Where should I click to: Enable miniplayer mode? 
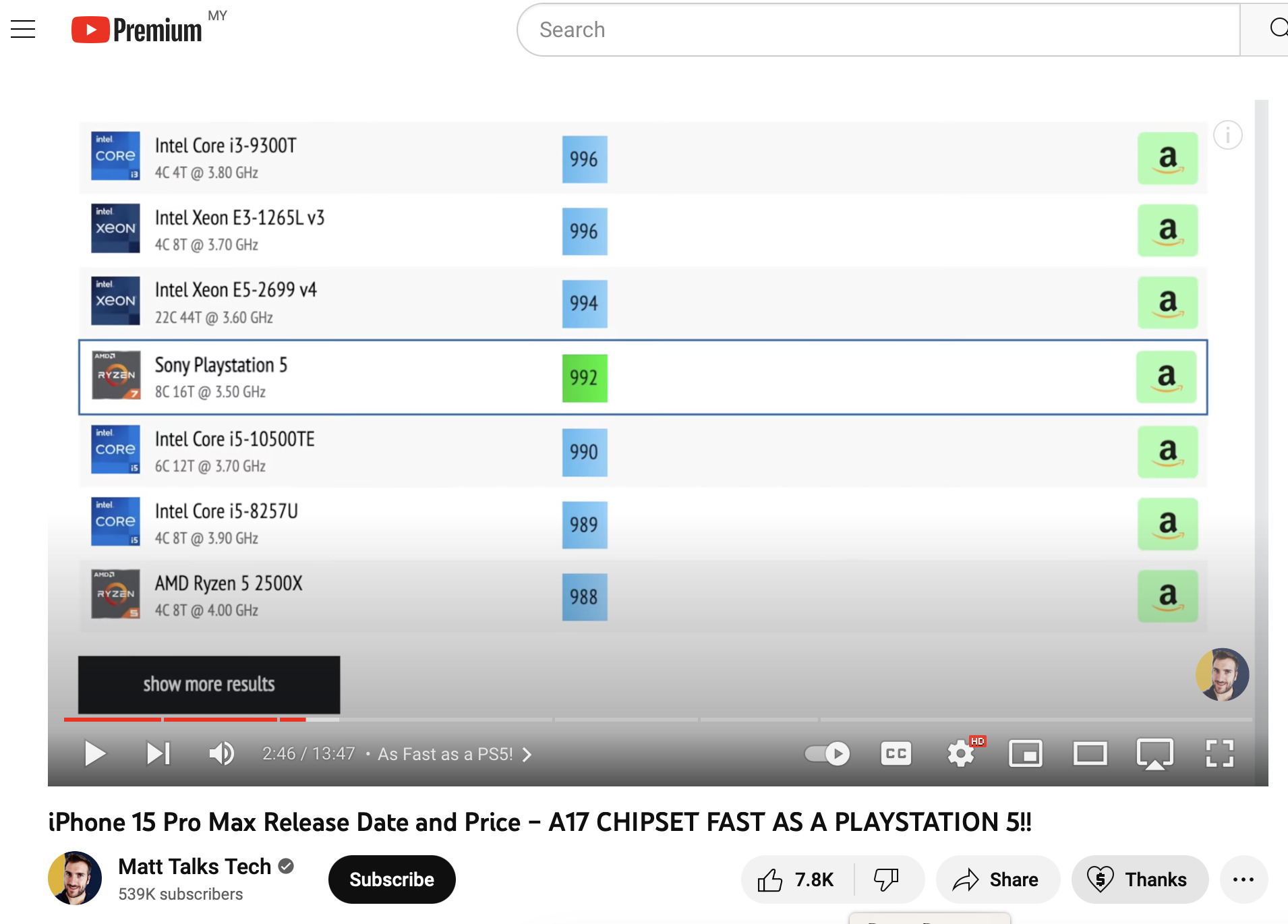(1025, 753)
